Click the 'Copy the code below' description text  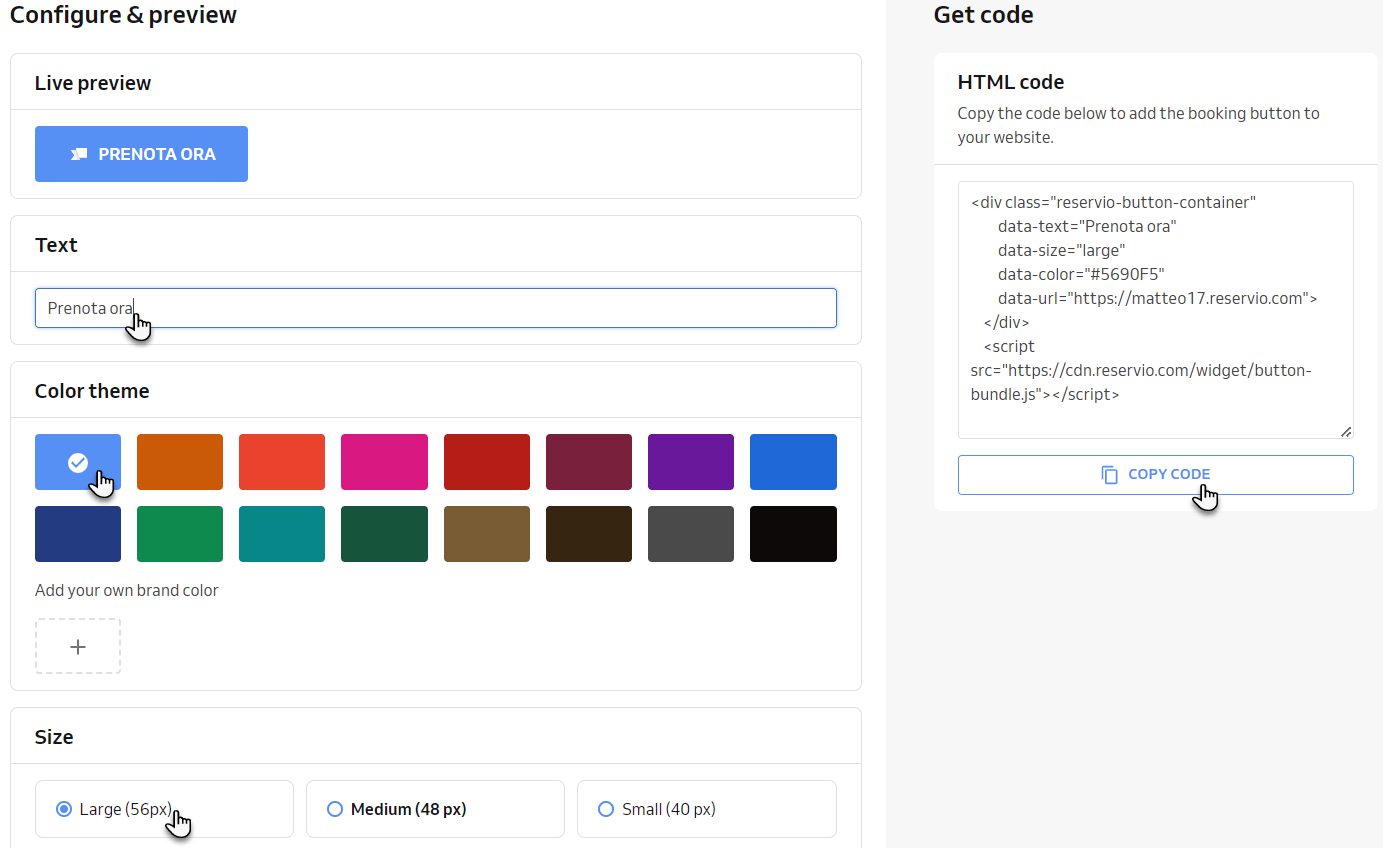tap(1138, 125)
